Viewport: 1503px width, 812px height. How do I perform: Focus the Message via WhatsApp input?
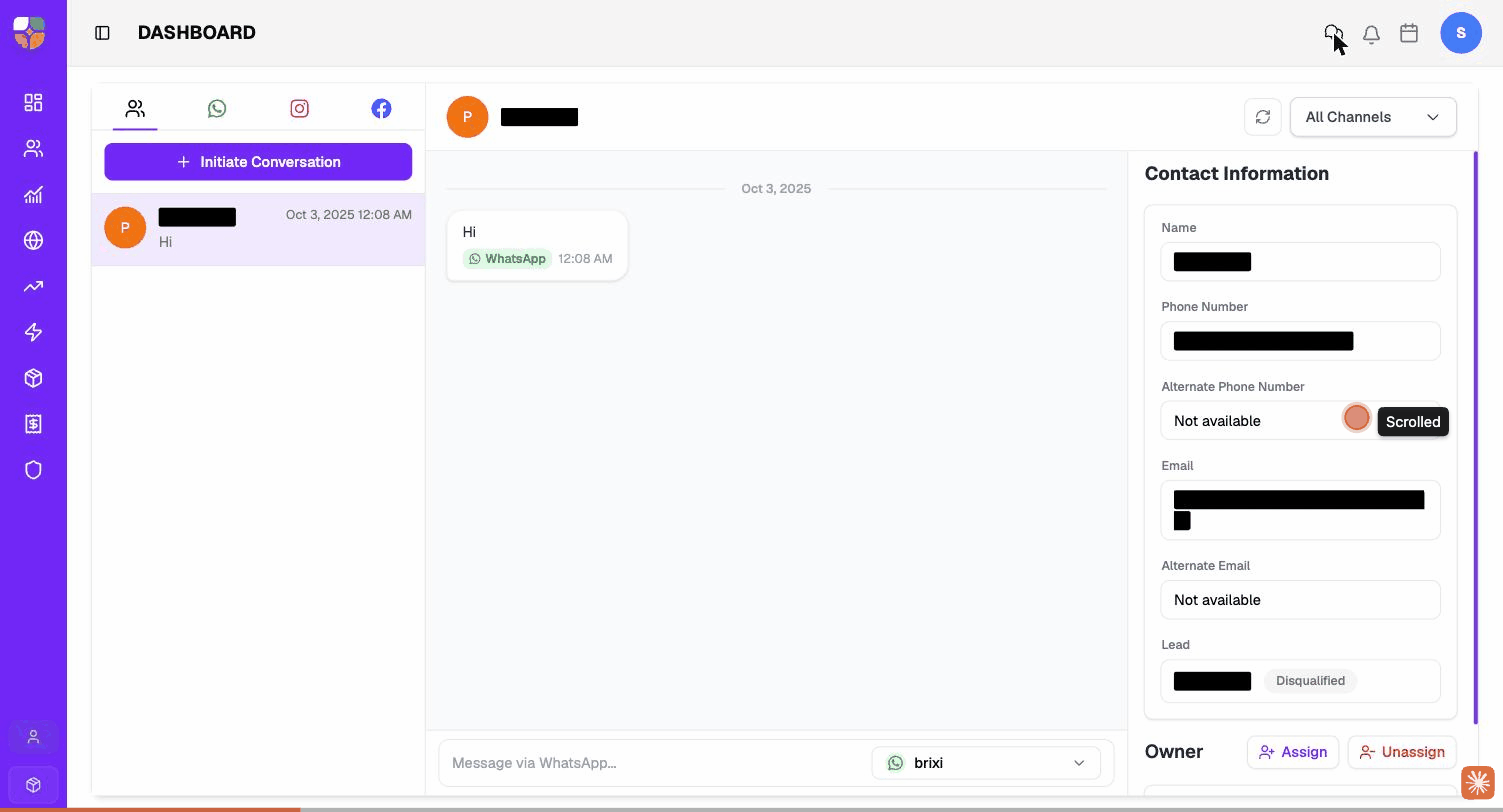(x=655, y=763)
